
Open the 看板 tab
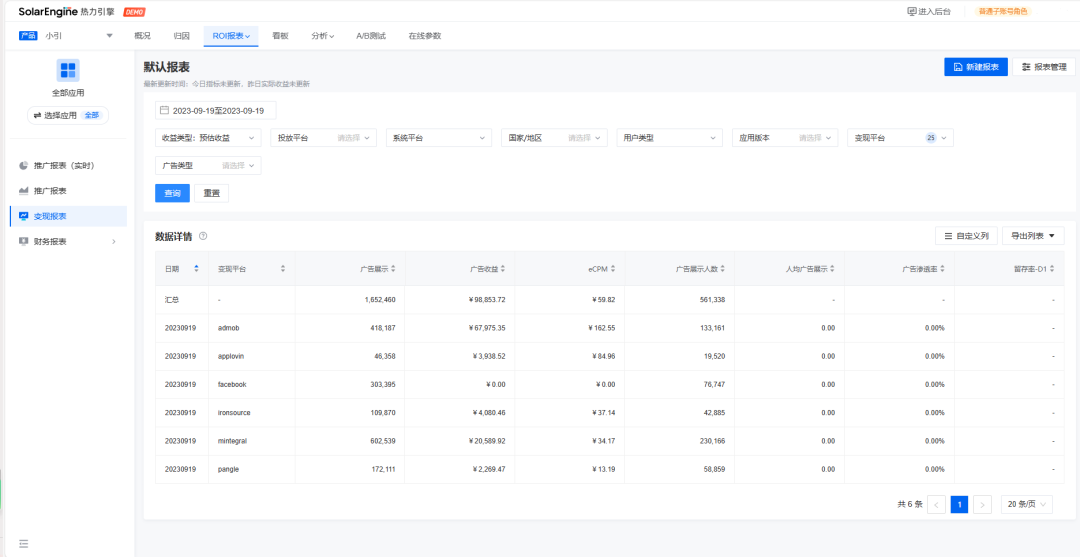[x=280, y=36]
